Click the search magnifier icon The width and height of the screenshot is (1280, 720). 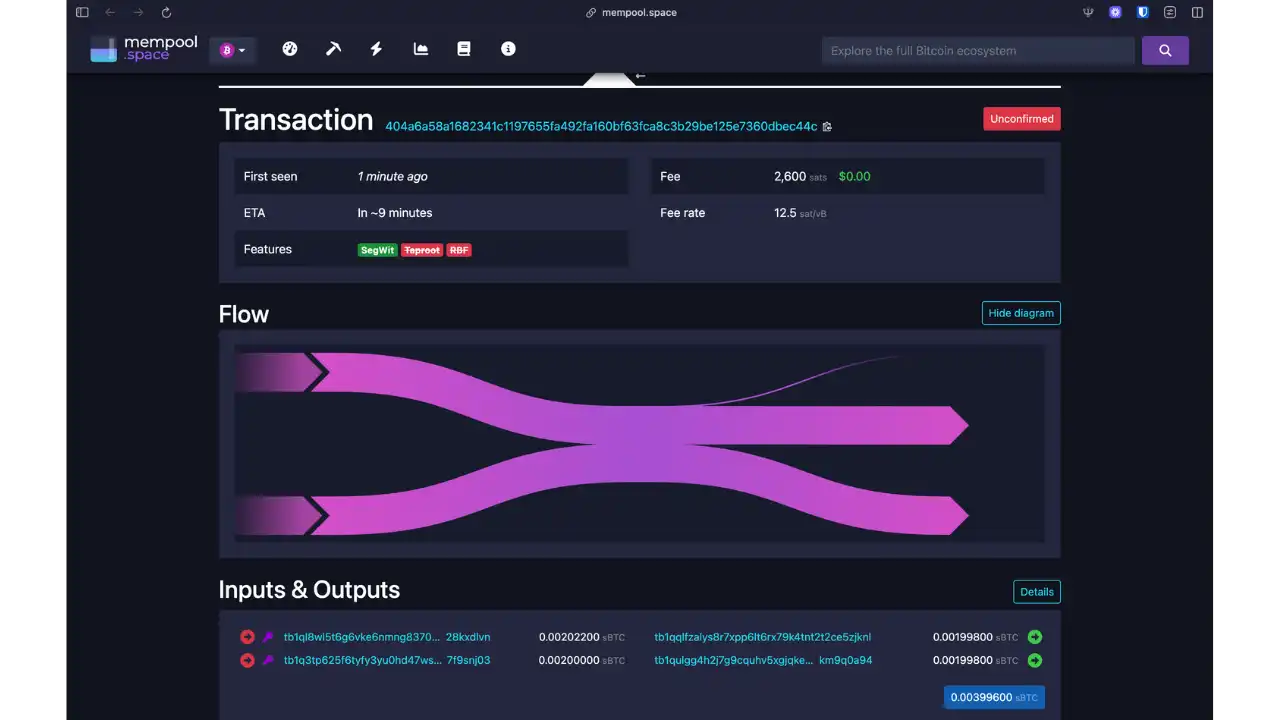pos(1165,49)
